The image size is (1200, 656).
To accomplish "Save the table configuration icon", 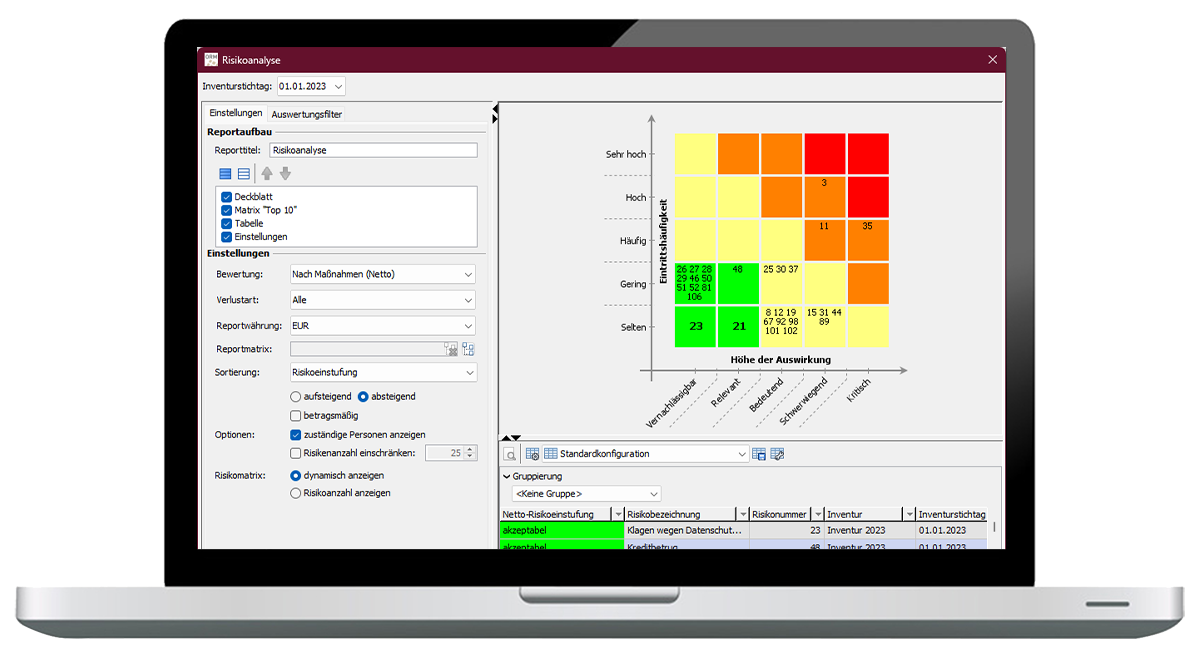I will tap(759, 454).
